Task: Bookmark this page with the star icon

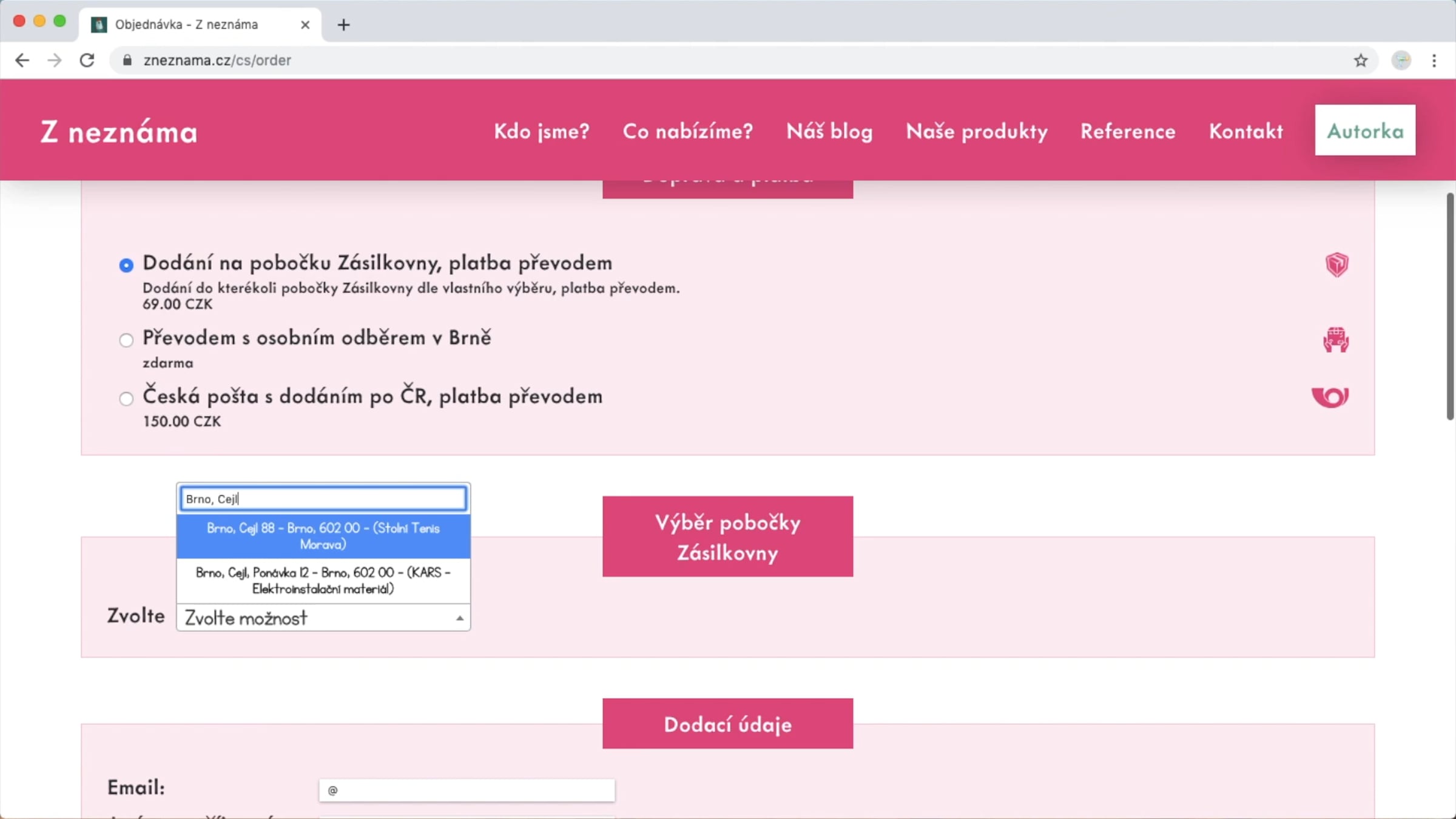Action: pos(1361,60)
